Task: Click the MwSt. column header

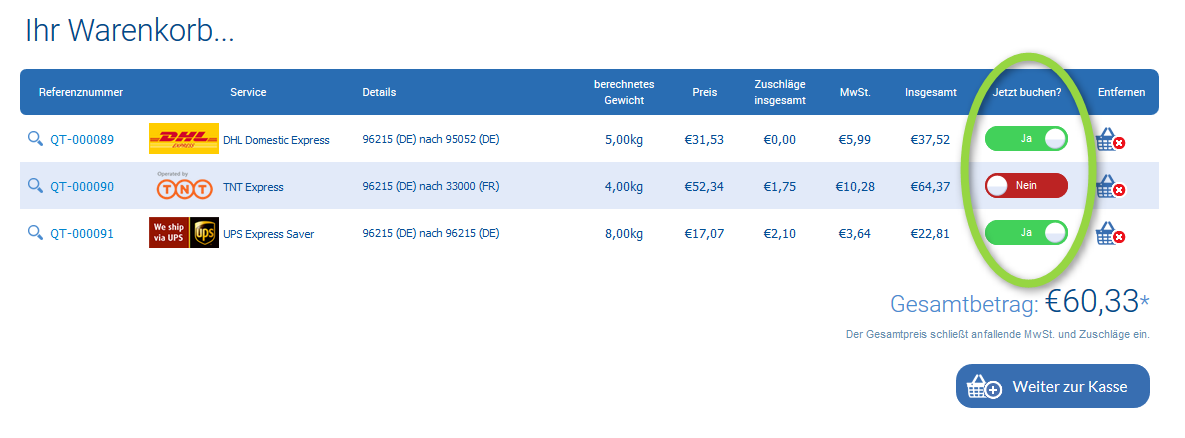Action: tap(855, 92)
